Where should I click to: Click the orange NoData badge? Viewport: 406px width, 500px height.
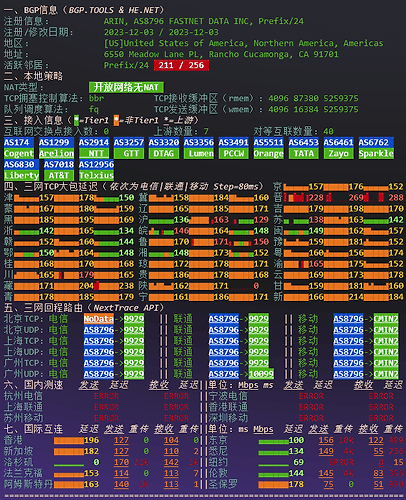99,319
